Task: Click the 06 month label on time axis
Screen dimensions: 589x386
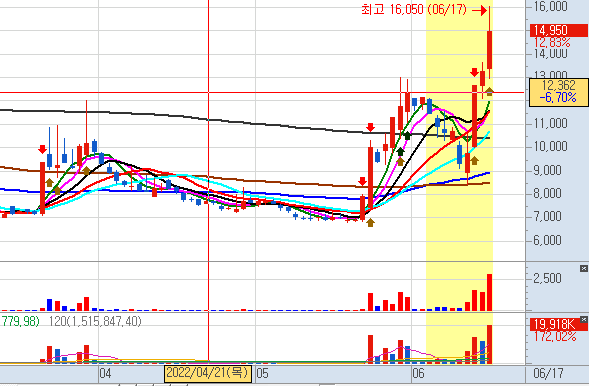Action: 418,373
